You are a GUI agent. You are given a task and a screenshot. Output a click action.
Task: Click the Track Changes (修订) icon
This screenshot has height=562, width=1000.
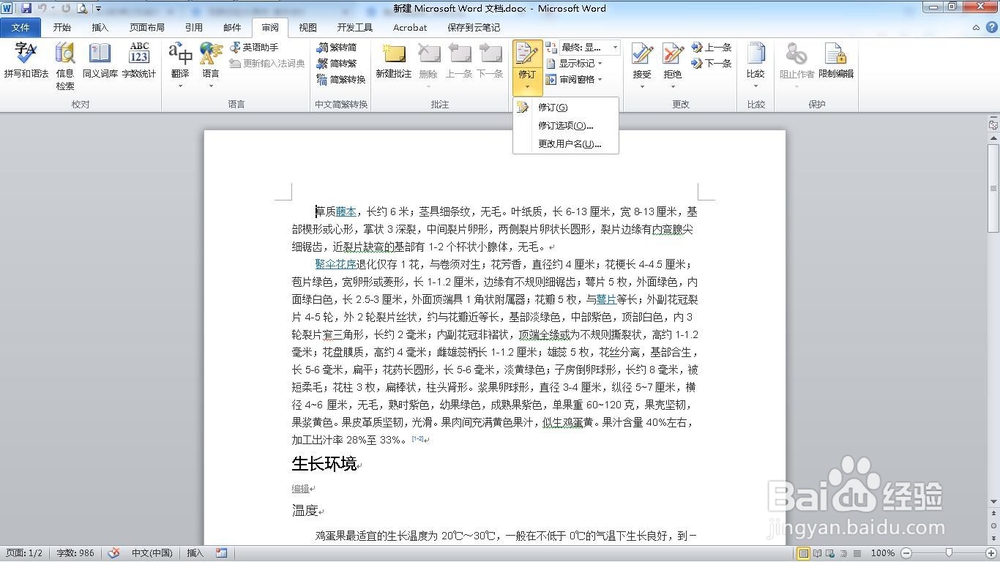[527, 54]
